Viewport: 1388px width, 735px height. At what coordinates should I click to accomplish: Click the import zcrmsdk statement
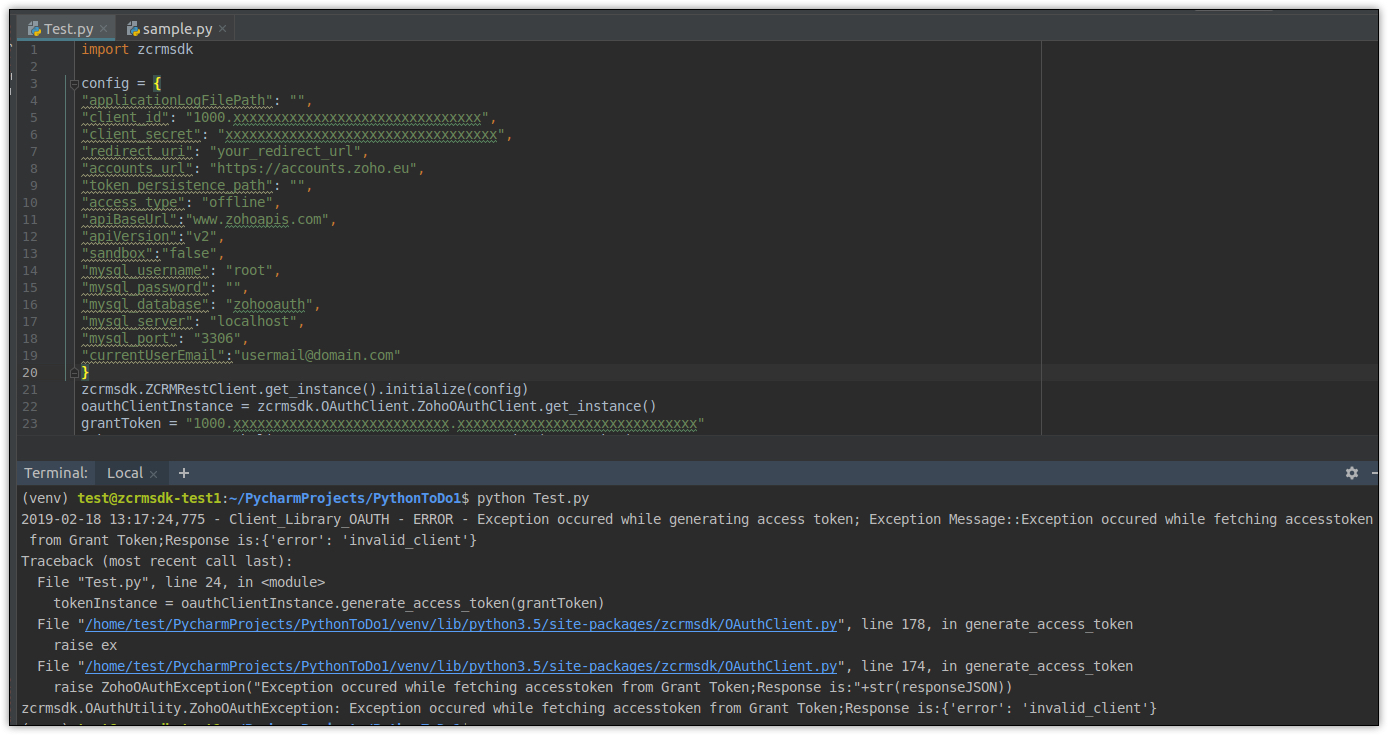tap(137, 49)
